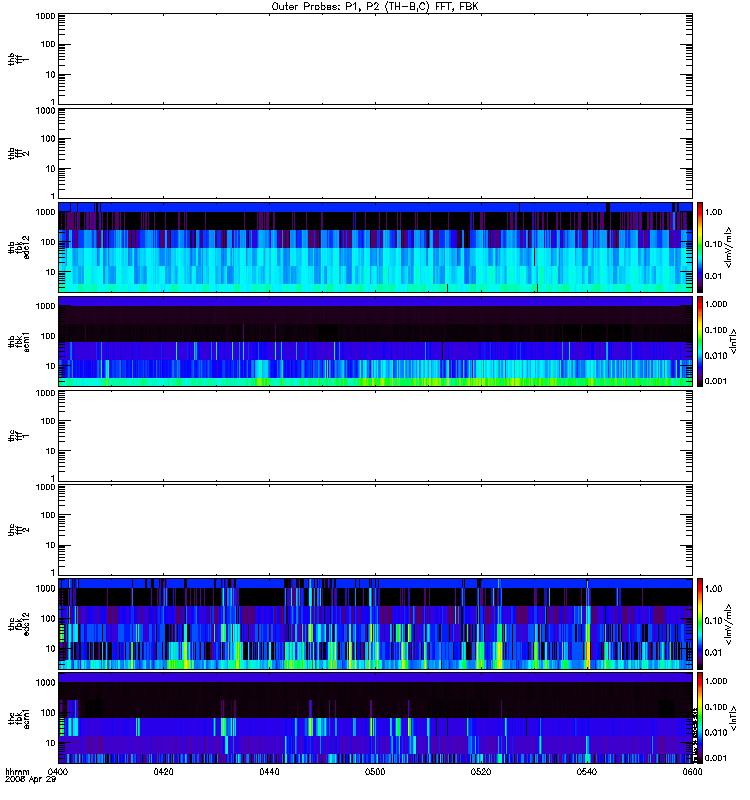Click the <|mV/m|> unit label beside thb edc12
Image resolution: width=750 pixels, height=800 pixels.
pos(728,247)
